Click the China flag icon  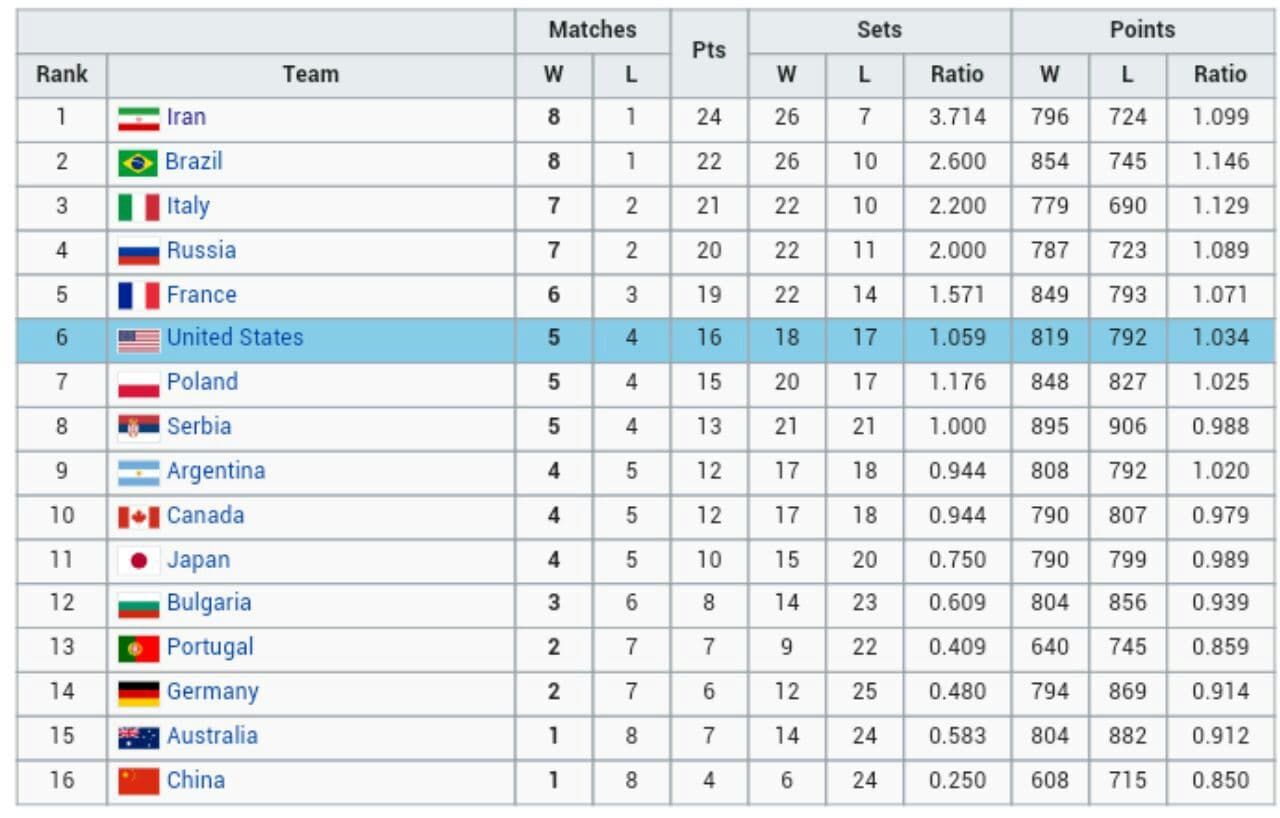coord(138,781)
